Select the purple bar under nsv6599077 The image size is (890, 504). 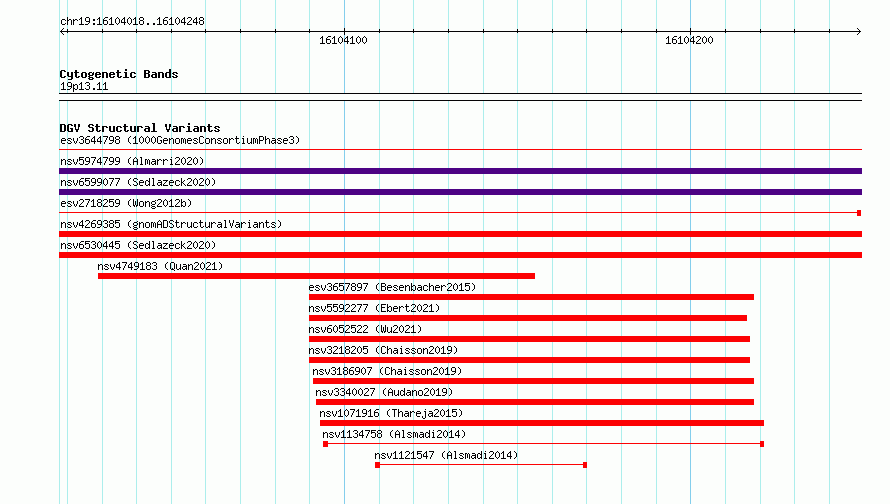click(x=460, y=192)
